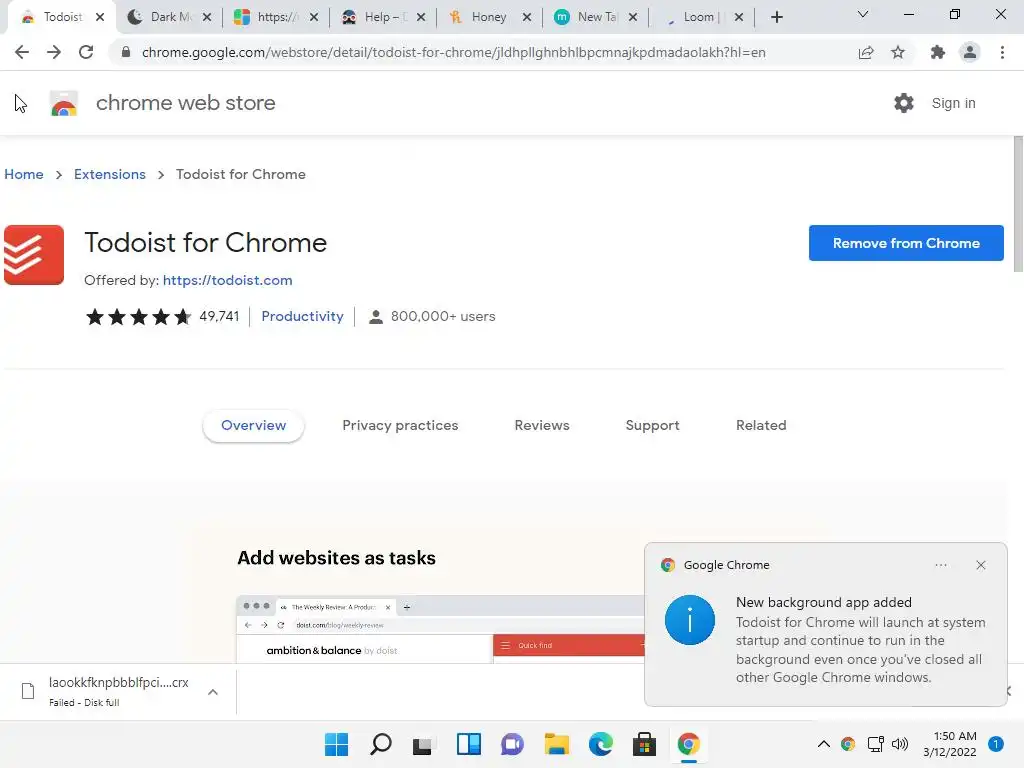Go back to the previous page
Viewport: 1024px width, 768px height.
tap(22, 52)
